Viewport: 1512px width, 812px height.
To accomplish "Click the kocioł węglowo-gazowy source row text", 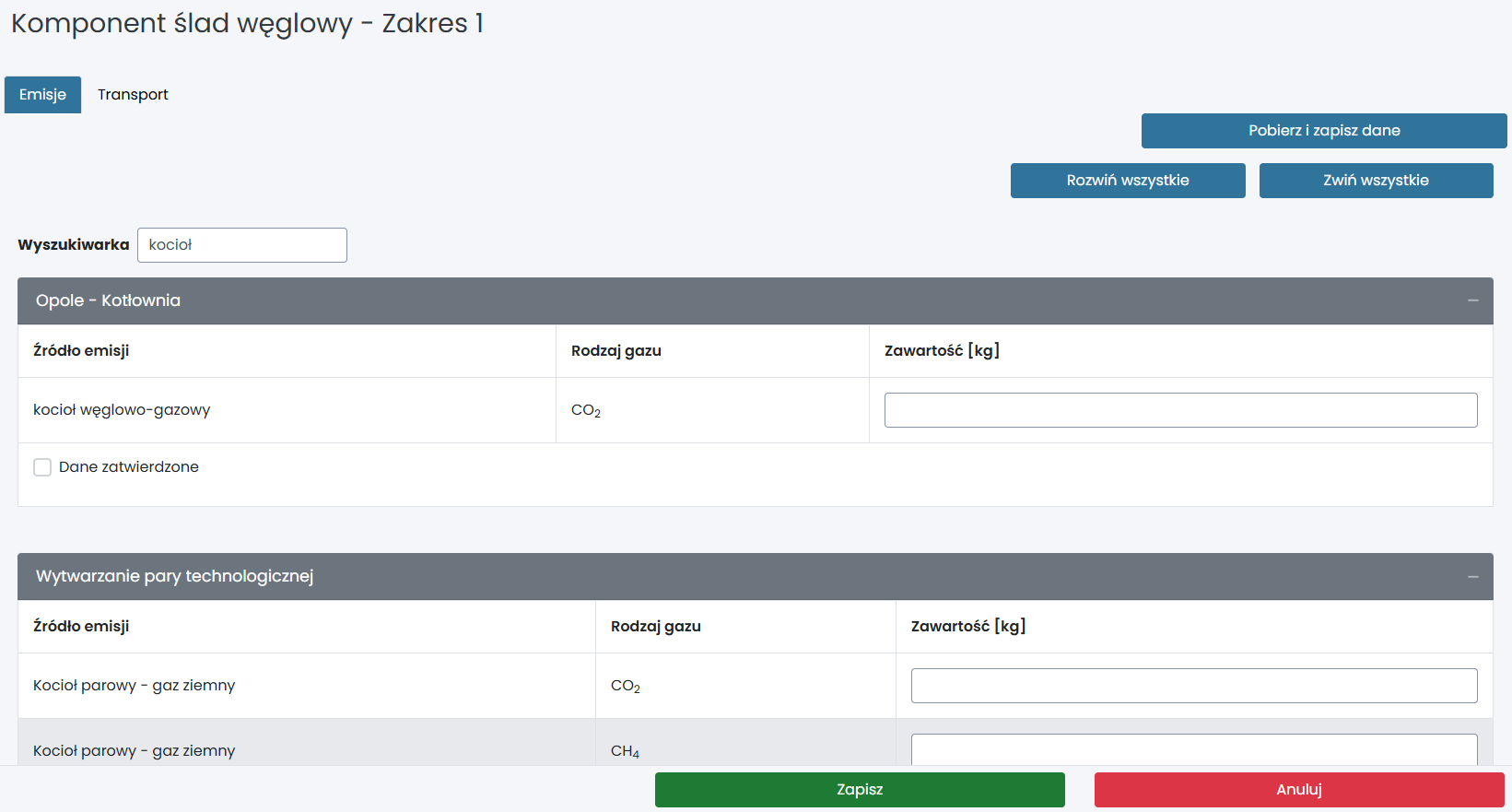I will [122, 410].
